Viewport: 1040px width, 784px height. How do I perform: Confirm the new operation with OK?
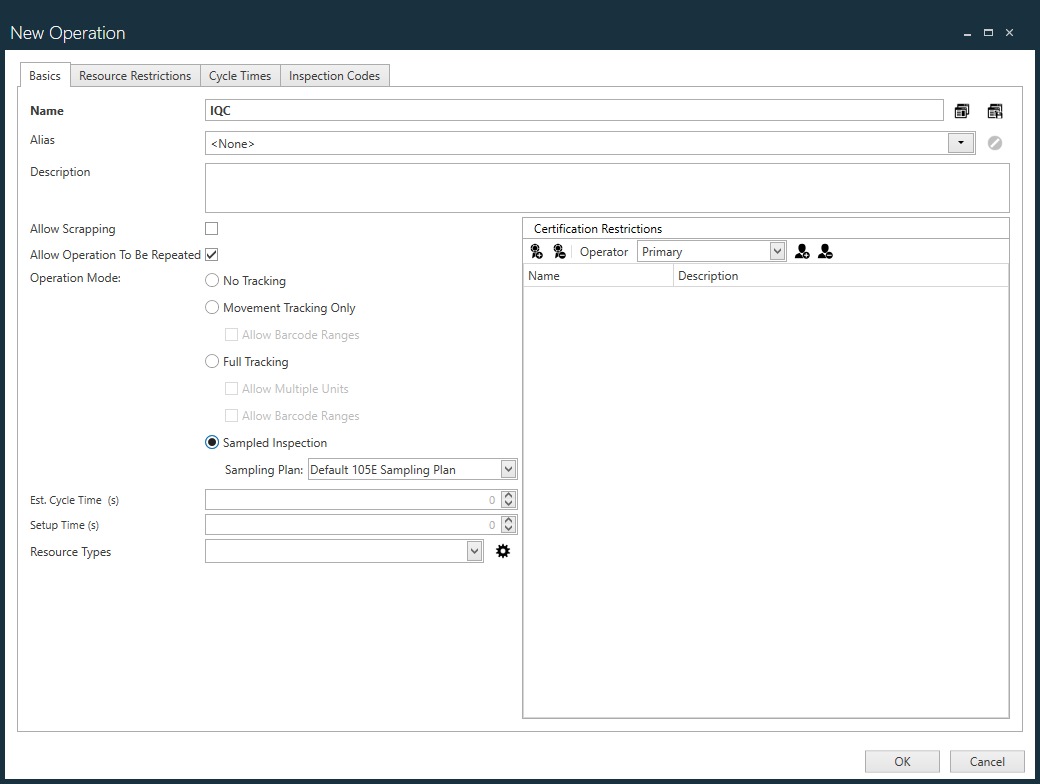[x=901, y=761]
